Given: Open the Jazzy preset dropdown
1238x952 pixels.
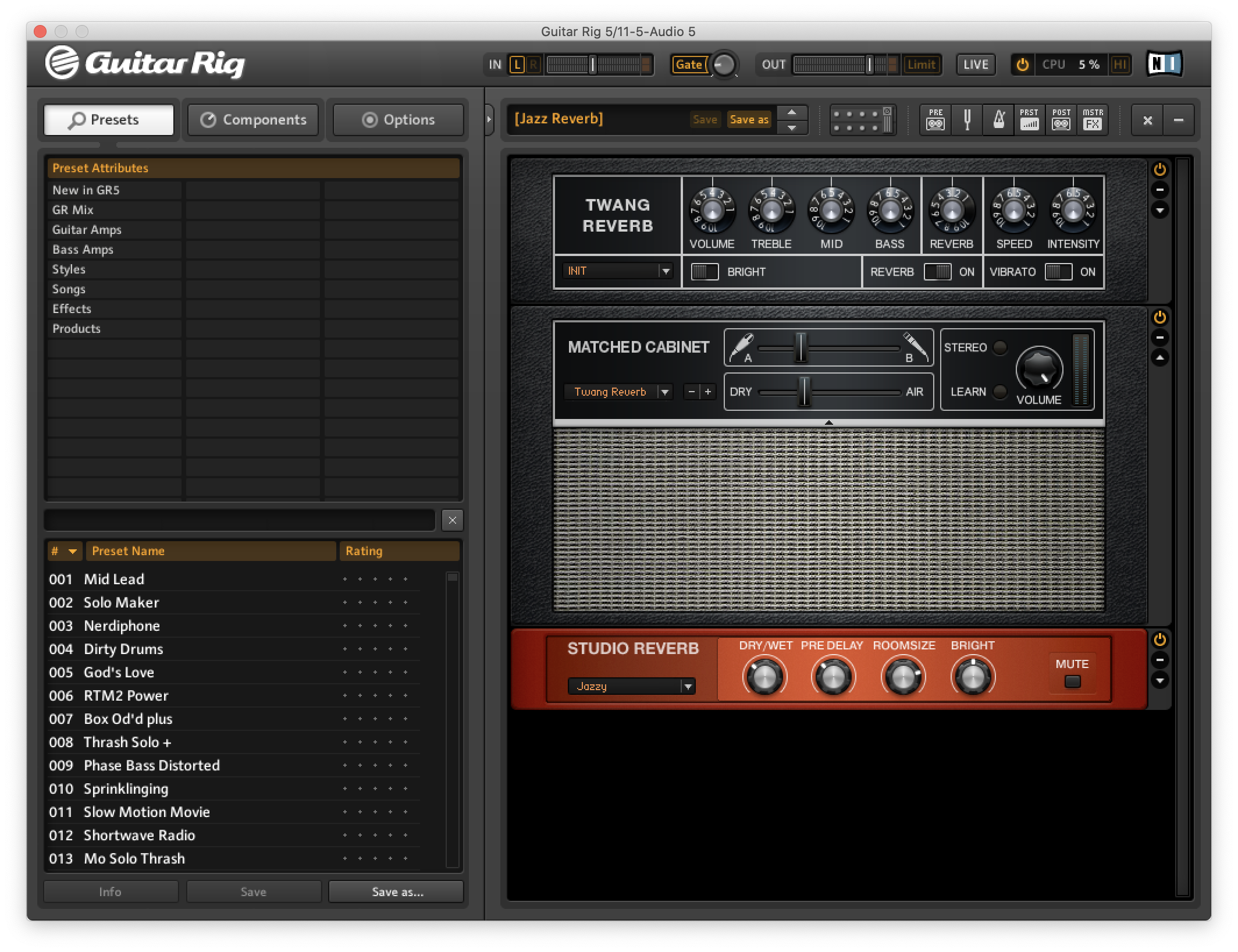Looking at the screenshot, I should pyautogui.click(x=632, y=686).
